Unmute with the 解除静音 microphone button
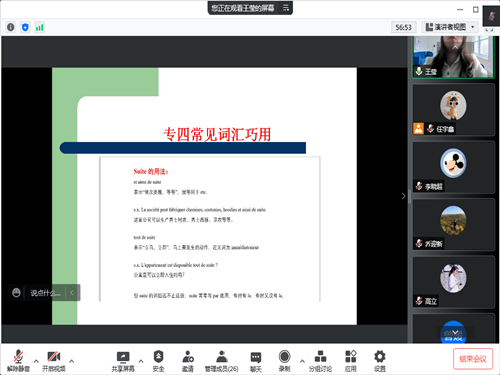Image resolution: width=500 pixels, height=375 pixels. 18,360
